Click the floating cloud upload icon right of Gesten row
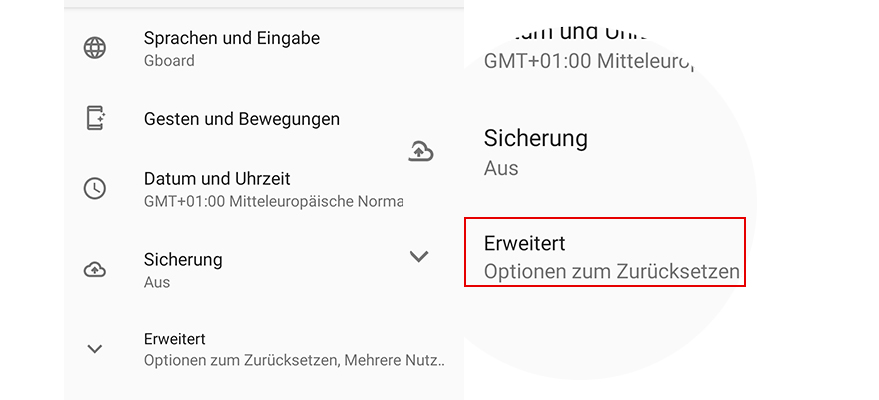Screen dimensions: 879x400 421,151
